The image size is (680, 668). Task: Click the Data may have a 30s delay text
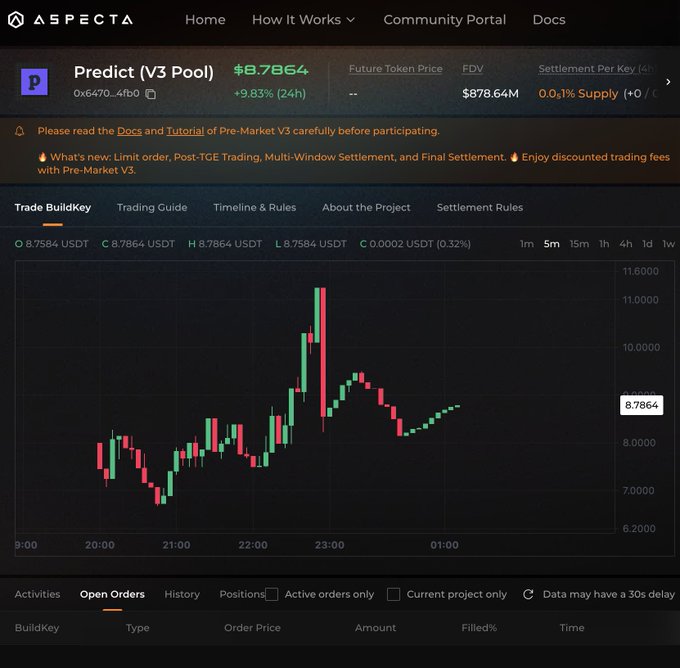(608, 594)
